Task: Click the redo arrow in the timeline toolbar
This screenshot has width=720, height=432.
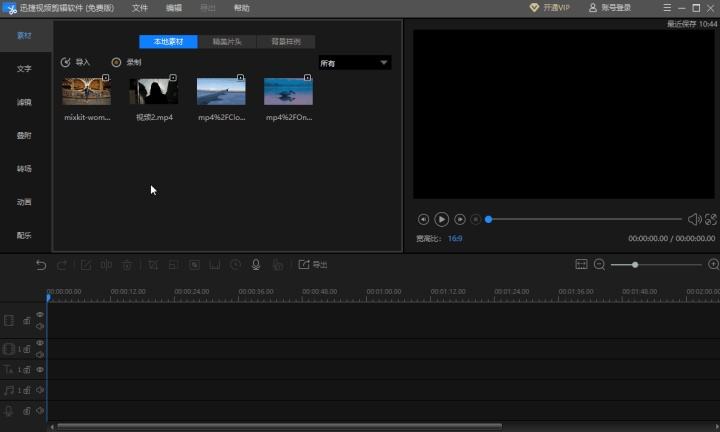Action: pos(62,265)
